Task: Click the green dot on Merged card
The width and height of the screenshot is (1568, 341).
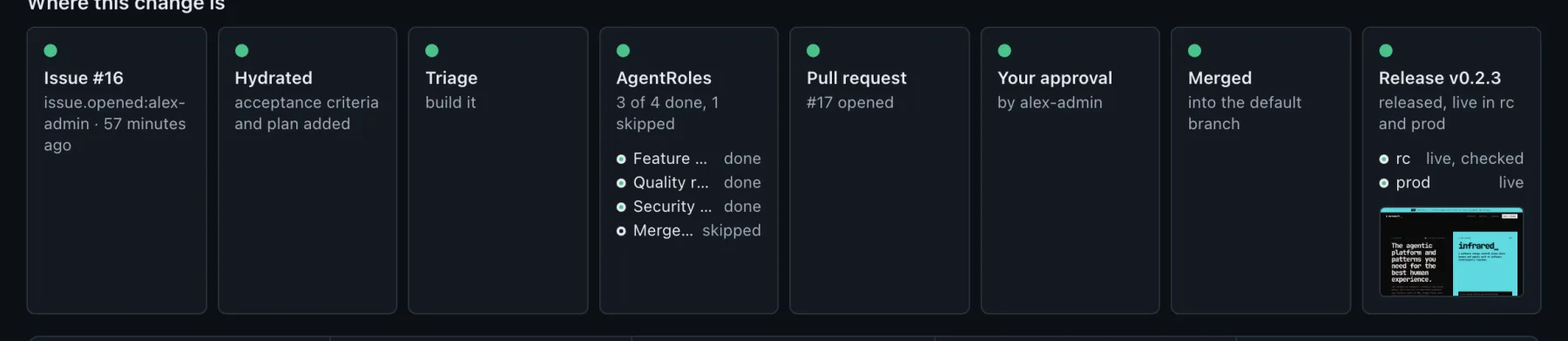Action: [1195, 51]
